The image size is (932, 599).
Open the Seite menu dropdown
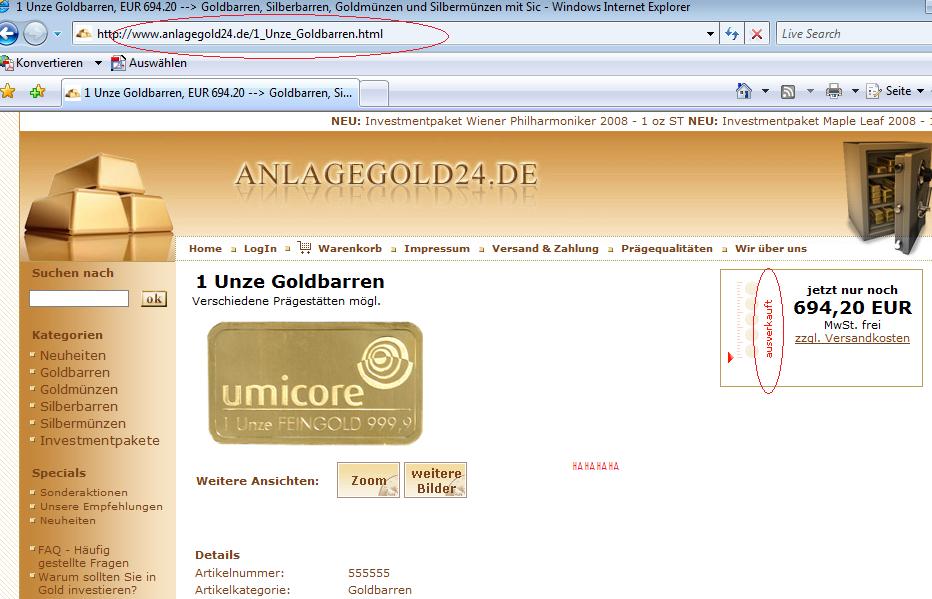point(897,90)
